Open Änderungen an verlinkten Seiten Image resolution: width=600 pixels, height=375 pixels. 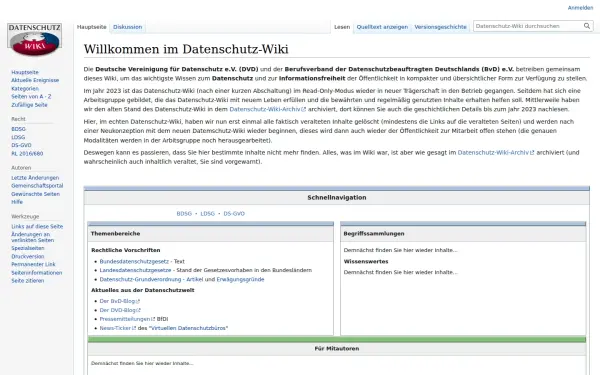[x=33, y=237]
